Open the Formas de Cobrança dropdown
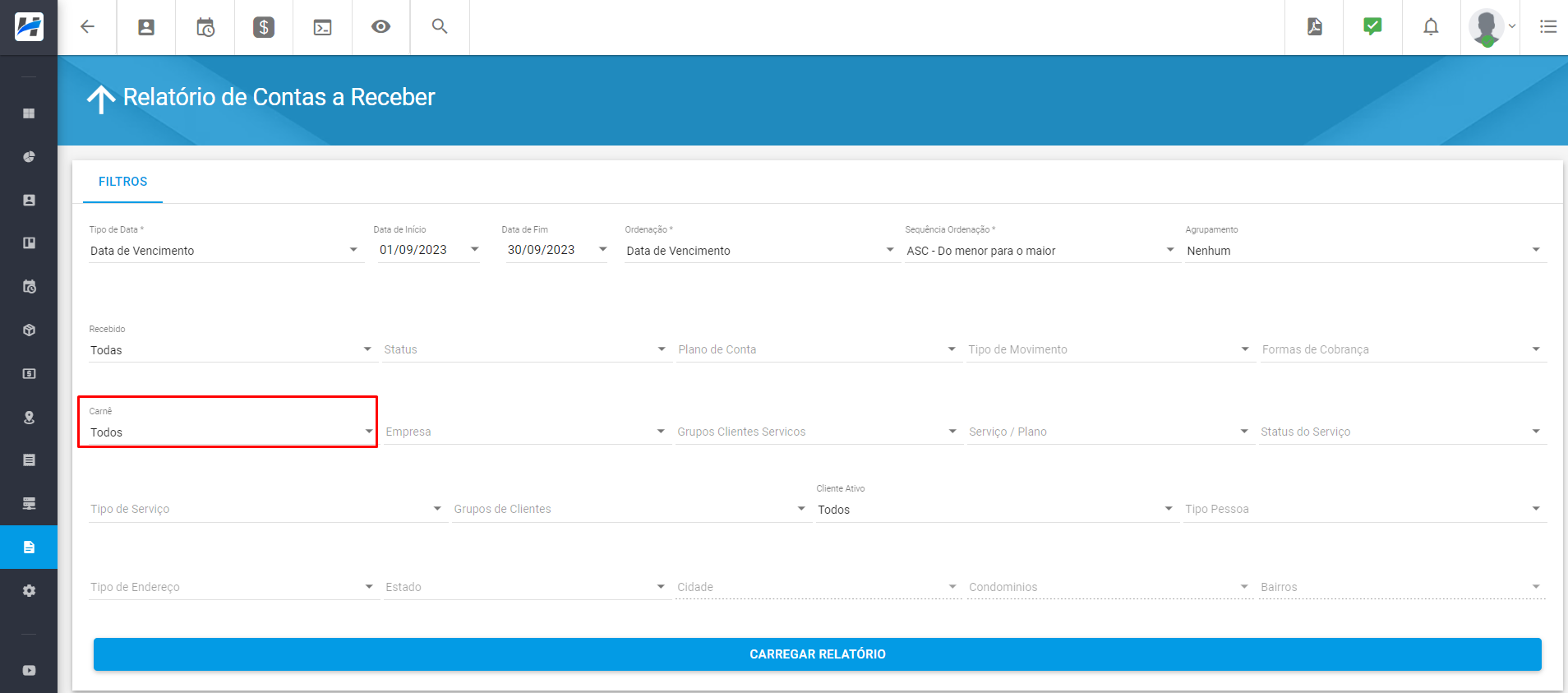The image size is (1568, 693). (x=1404, y=349)
